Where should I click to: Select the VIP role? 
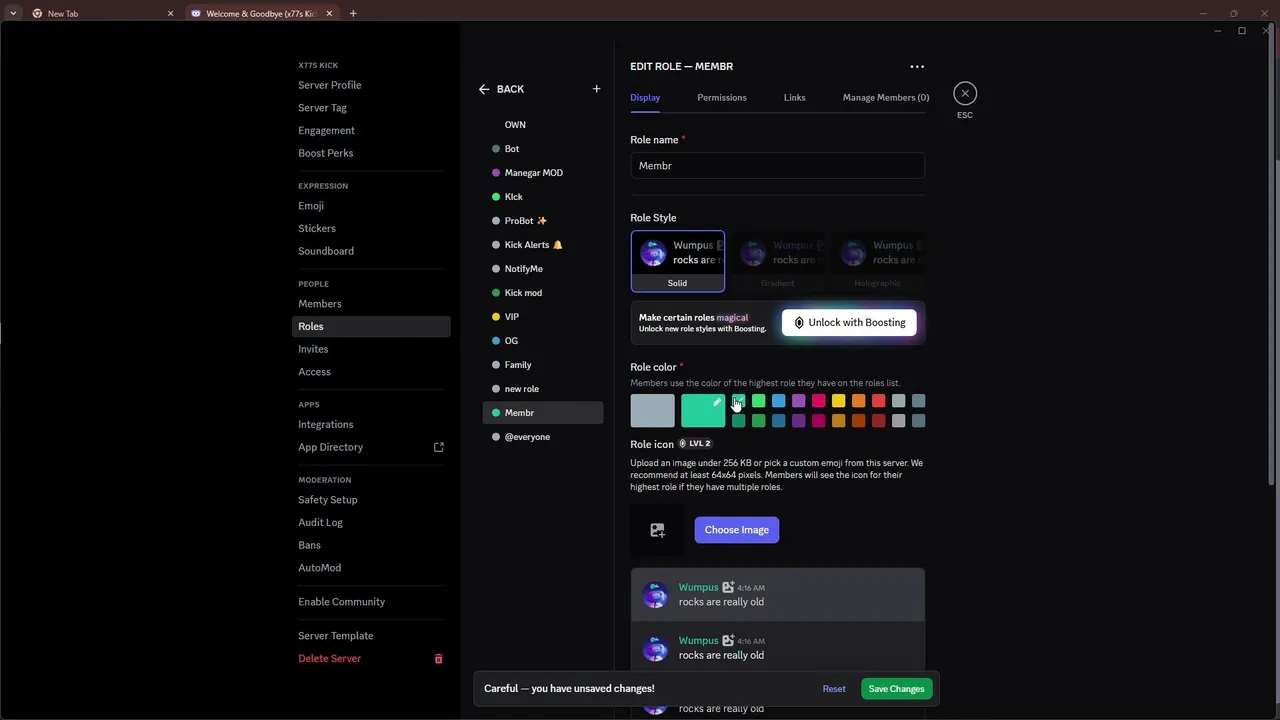[543, 317]
